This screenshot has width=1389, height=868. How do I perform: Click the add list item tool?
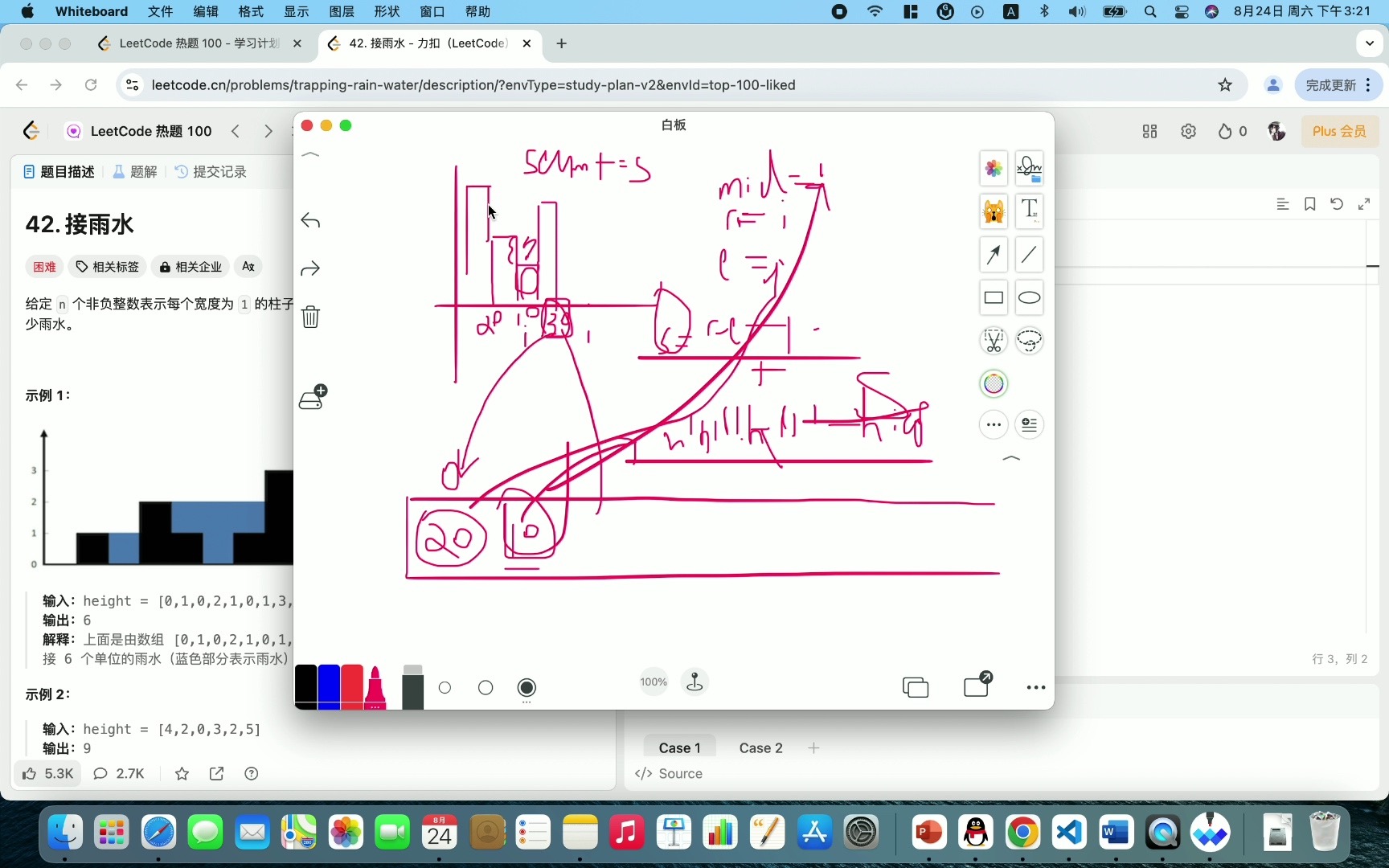pyautogui.click(x=1030, y=424)
